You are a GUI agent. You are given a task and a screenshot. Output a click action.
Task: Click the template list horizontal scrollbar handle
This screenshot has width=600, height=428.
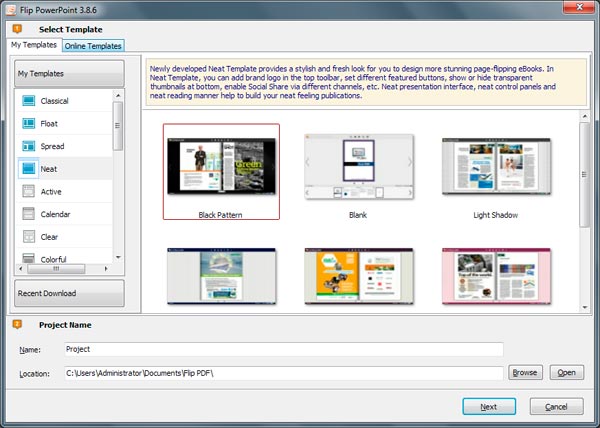pos(56,269)
